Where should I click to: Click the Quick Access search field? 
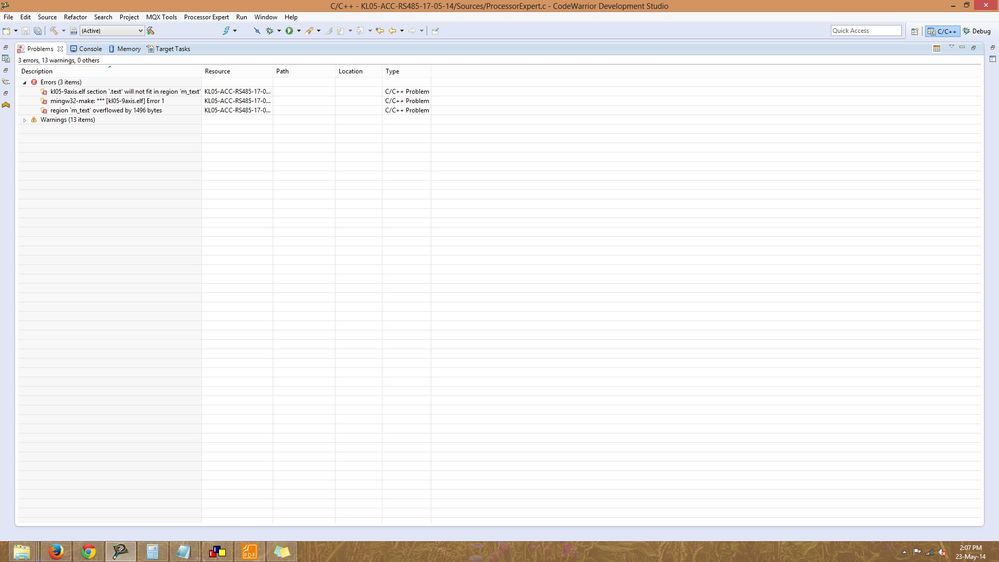coord(866,31)
